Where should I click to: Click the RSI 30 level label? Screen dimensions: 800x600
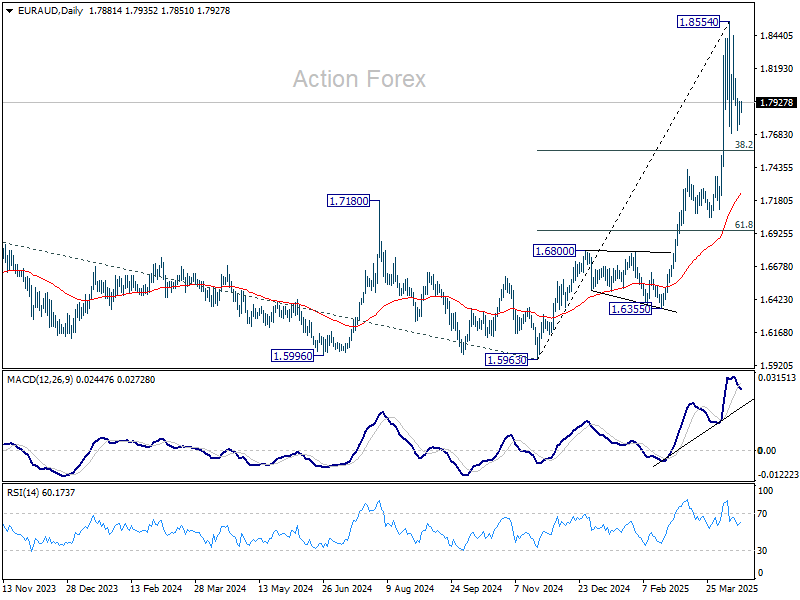point(762,551)
